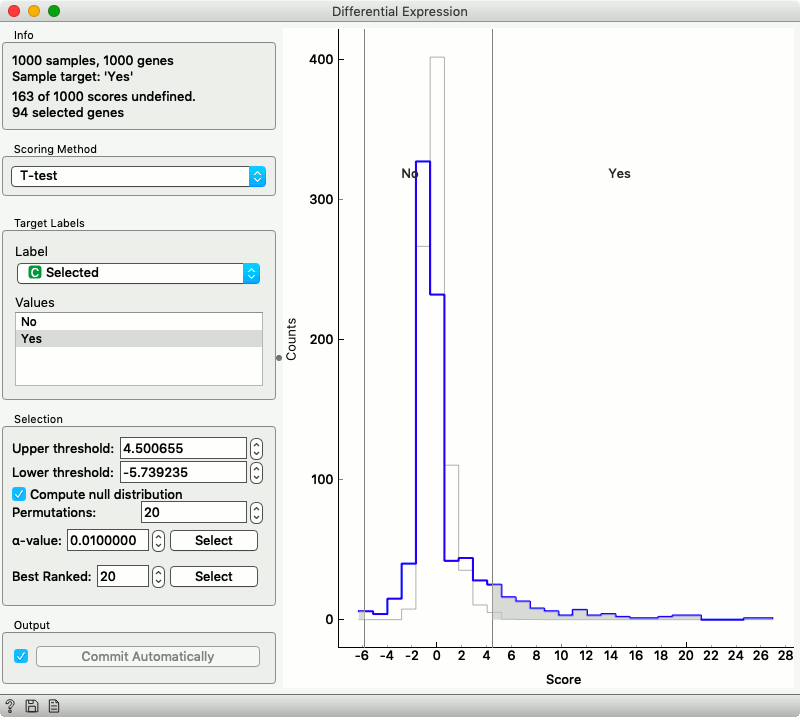This screenshot has width=800, height=717.
Task: Click the Commit Automatically button
Action: [148, 656]
